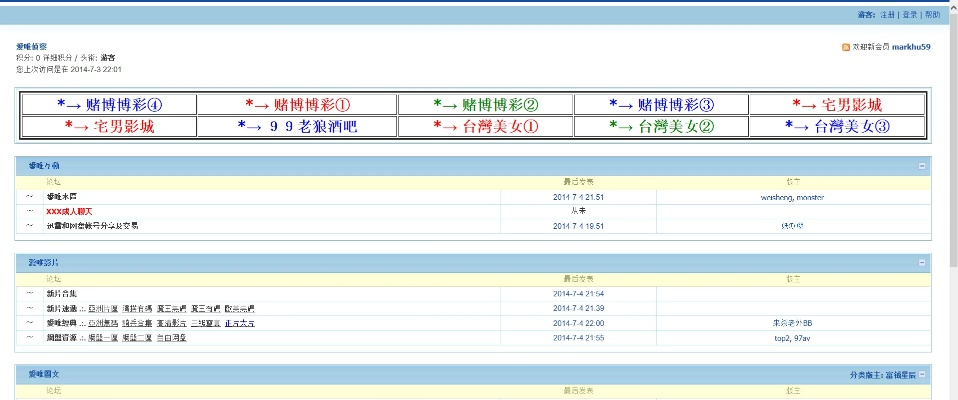958x400 pixels.
Task: Open the 新片合集 forum
Action: pos(62,294)
